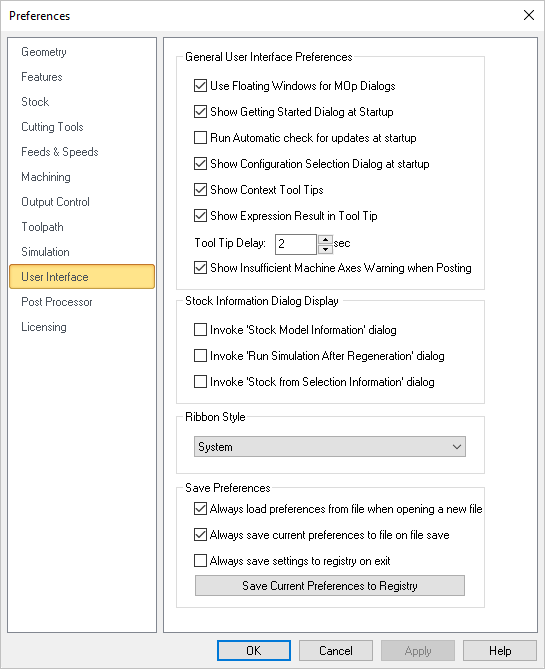Toggle Show Configuration Selection Dialog at startup
Image resolution: width=545 pixels, height=669 pixels.
click(200, 164)
